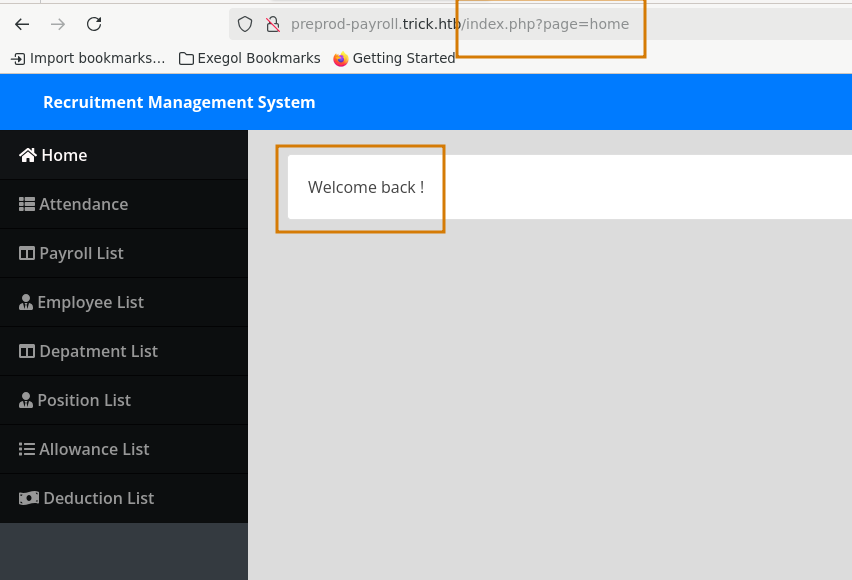Open the Attendance menu item
This screenshot has width=852, height=580.
point(83,204)
